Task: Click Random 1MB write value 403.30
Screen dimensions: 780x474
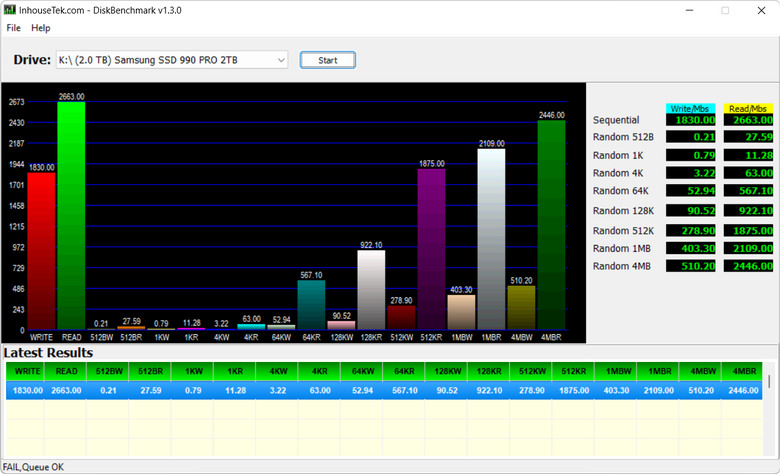Action: tap(690, 248)
